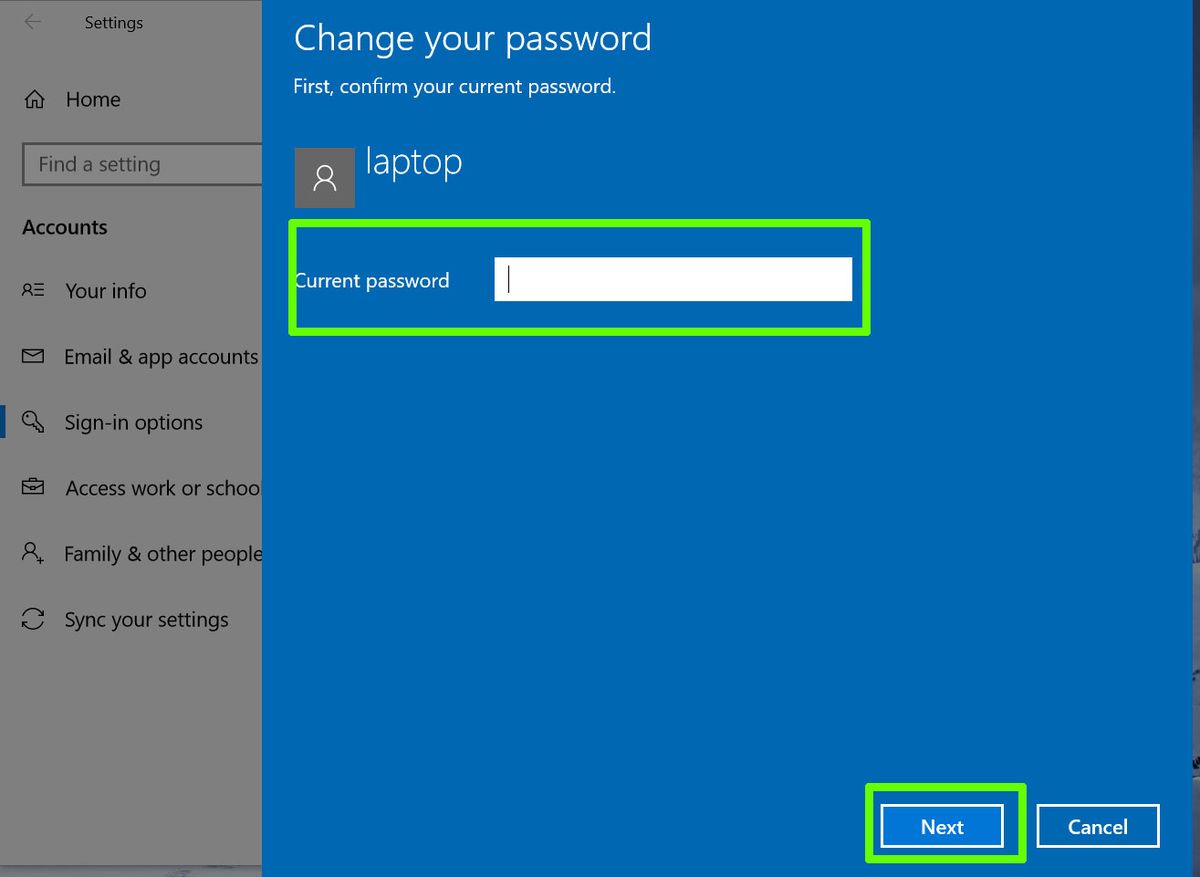Click the back arrow at the top

coord(32,22)
